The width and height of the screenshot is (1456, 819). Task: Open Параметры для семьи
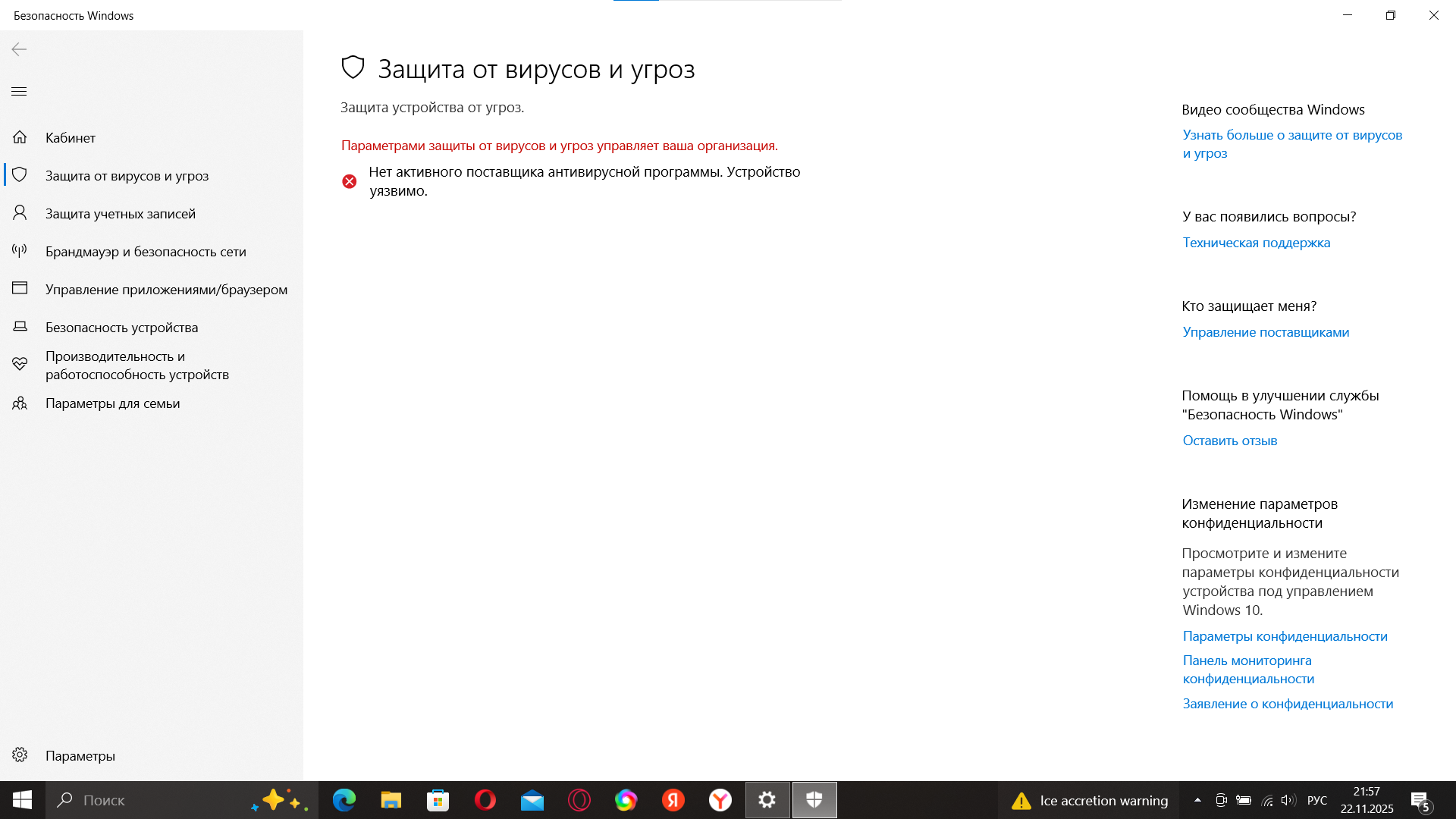tap(152, 403)
